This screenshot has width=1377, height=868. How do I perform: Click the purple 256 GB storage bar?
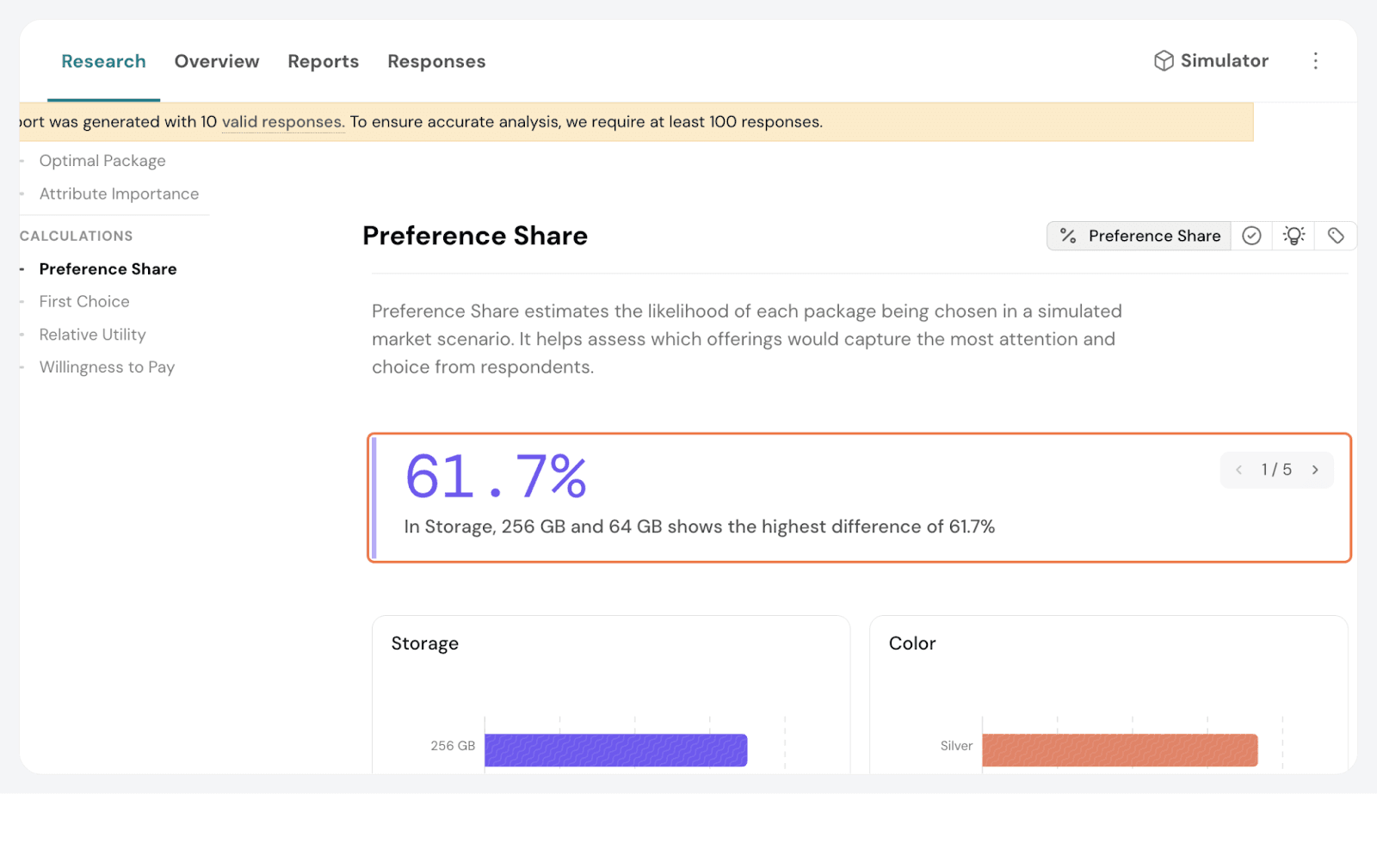coord(615,750)
